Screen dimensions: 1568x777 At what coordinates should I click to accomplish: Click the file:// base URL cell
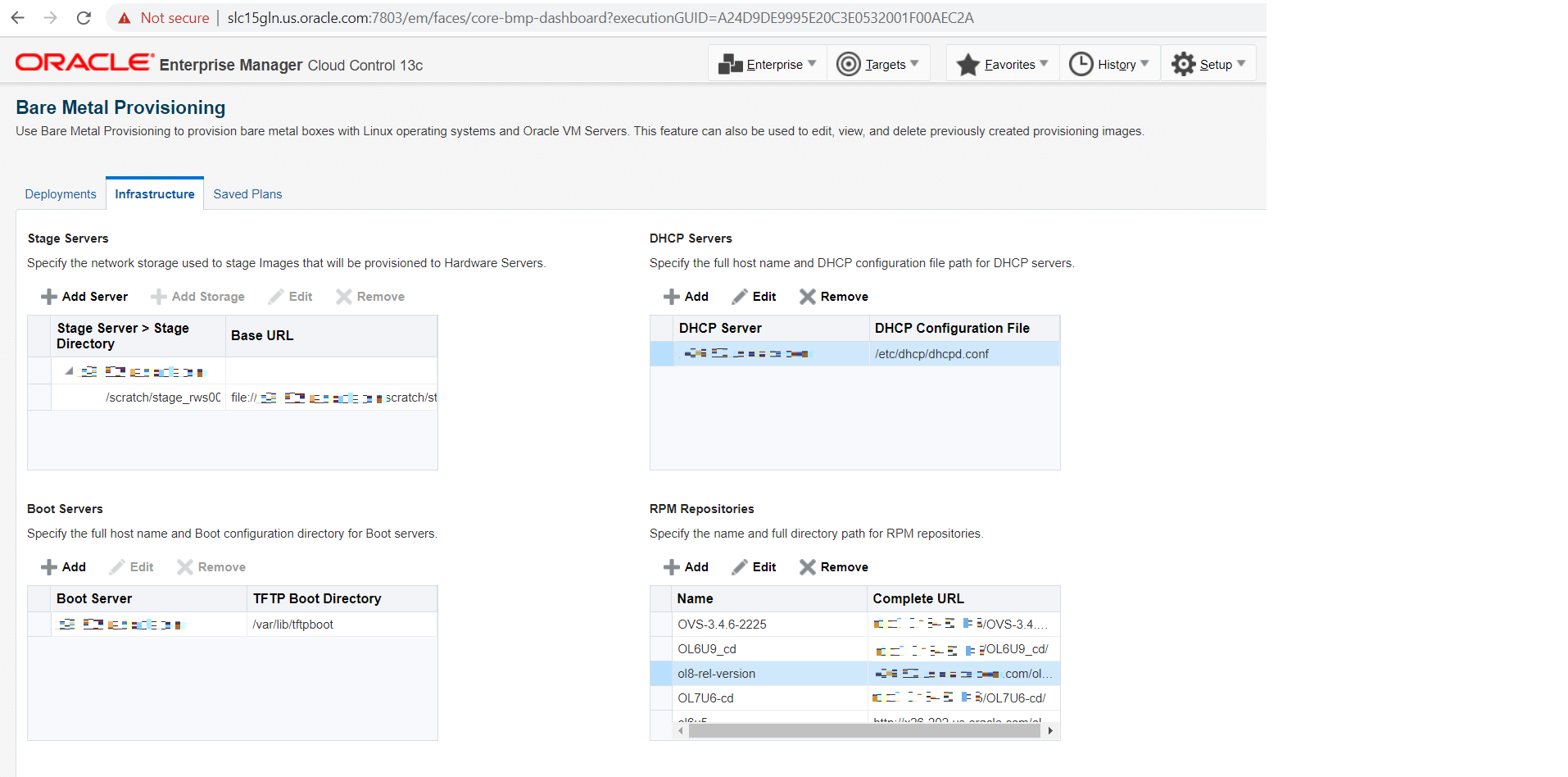(x=331, y=398)
